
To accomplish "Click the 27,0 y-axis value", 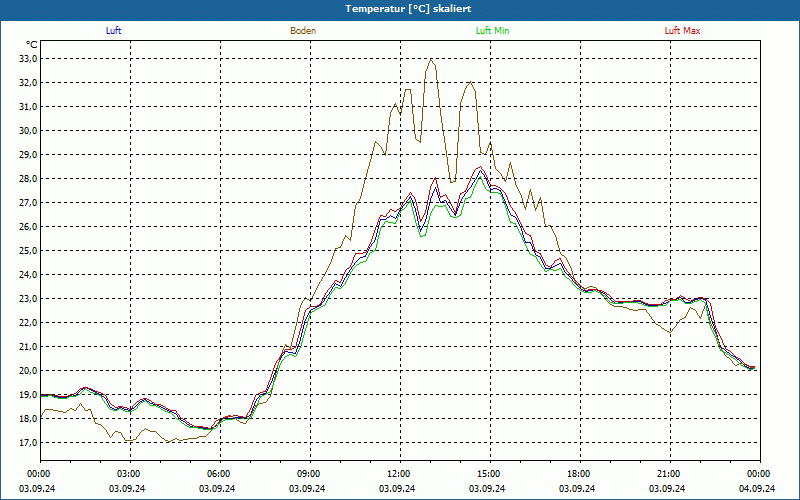I will pyautogui.click(x=29, y=203).
